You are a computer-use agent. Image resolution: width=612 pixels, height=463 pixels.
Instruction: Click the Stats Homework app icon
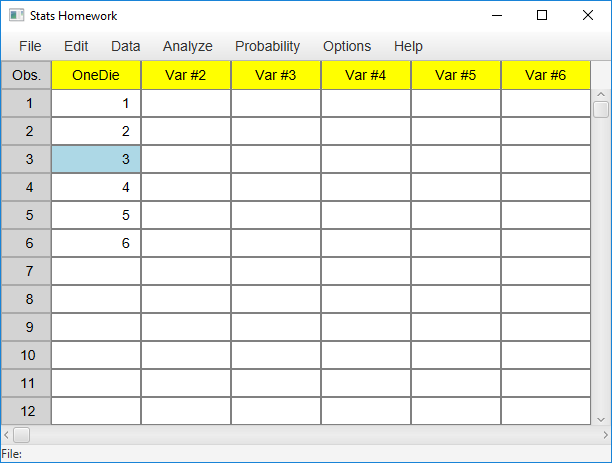(16, 16)
